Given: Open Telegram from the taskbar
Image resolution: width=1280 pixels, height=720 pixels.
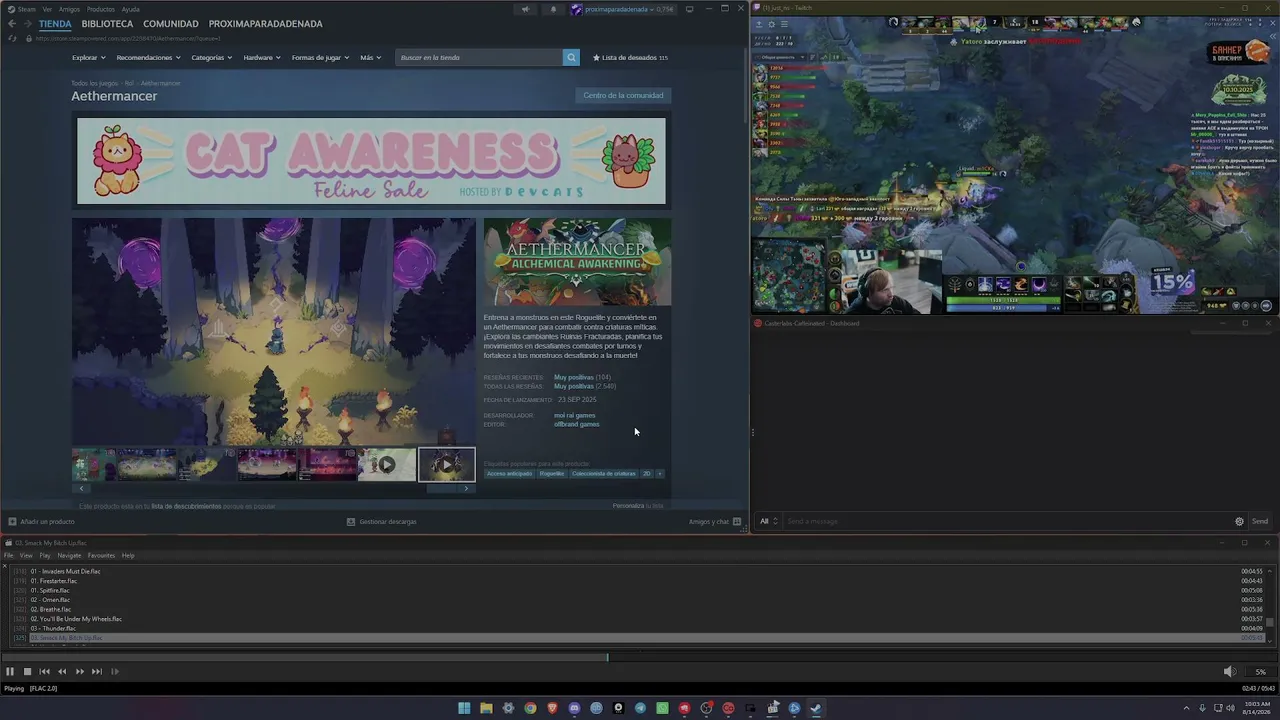Looking at the screenshot, I should click(x=640, y=708).
